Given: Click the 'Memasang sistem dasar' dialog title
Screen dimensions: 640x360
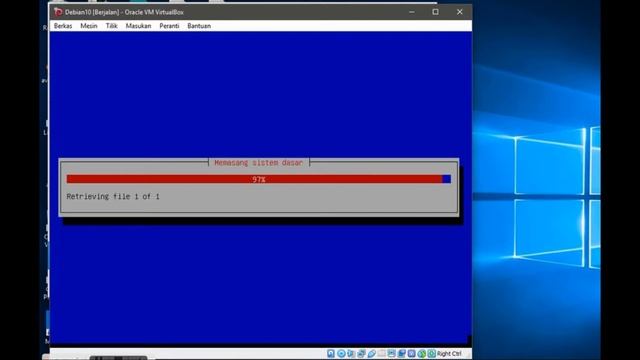Looking at the screenshot, I should [259, 163].
